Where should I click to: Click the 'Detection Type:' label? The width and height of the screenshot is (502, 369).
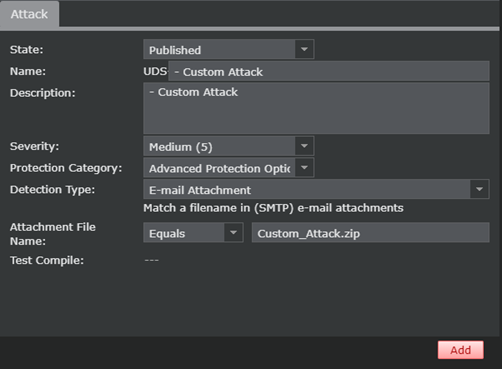tap(52, 190)
